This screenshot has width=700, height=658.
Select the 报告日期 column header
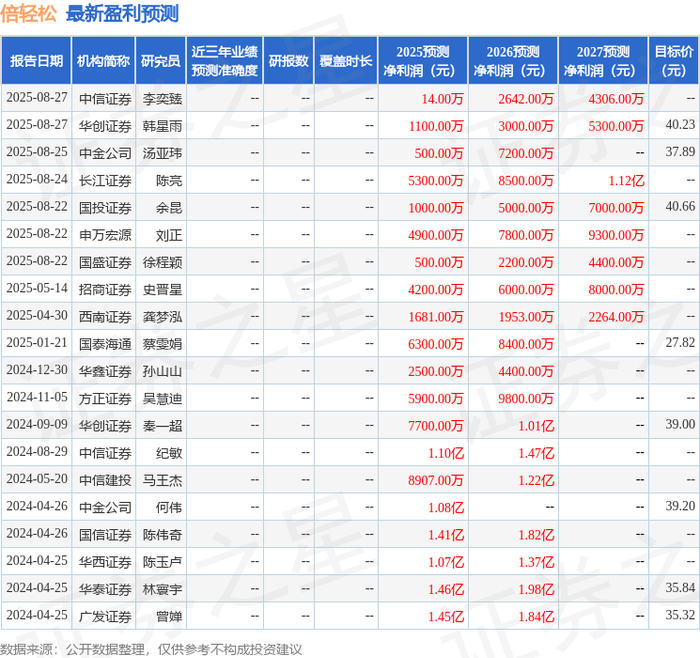[36, 61]
